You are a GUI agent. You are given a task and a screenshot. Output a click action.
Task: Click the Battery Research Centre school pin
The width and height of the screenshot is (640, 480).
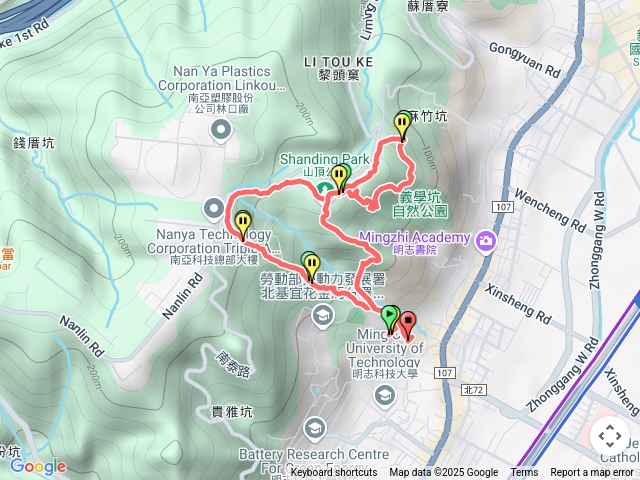coord(314,430)
